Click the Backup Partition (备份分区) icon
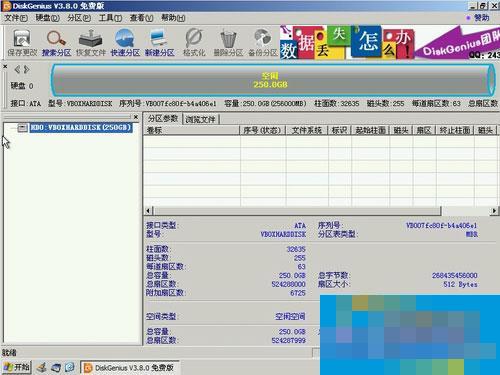The width and height of the screenshot is (500, 375). (x=263, y=42)
